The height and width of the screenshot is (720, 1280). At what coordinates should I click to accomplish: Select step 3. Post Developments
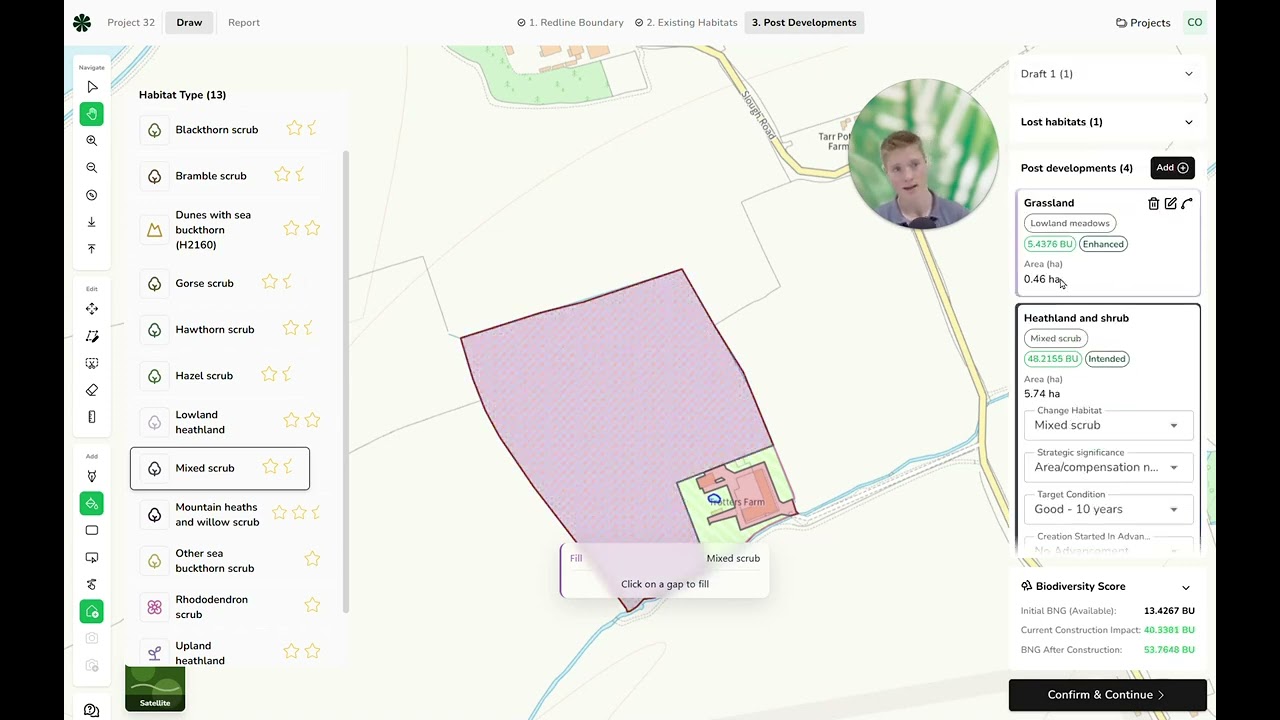pyautogui.click(x=804, y=22)
